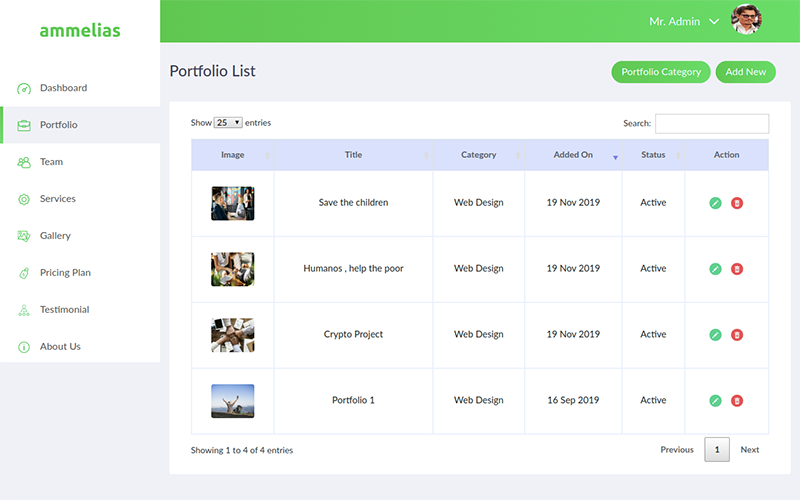The height and width of the screenshot is (500, 800).
Task: Edit the Crypto Project entry
Action: coord(715,335)
